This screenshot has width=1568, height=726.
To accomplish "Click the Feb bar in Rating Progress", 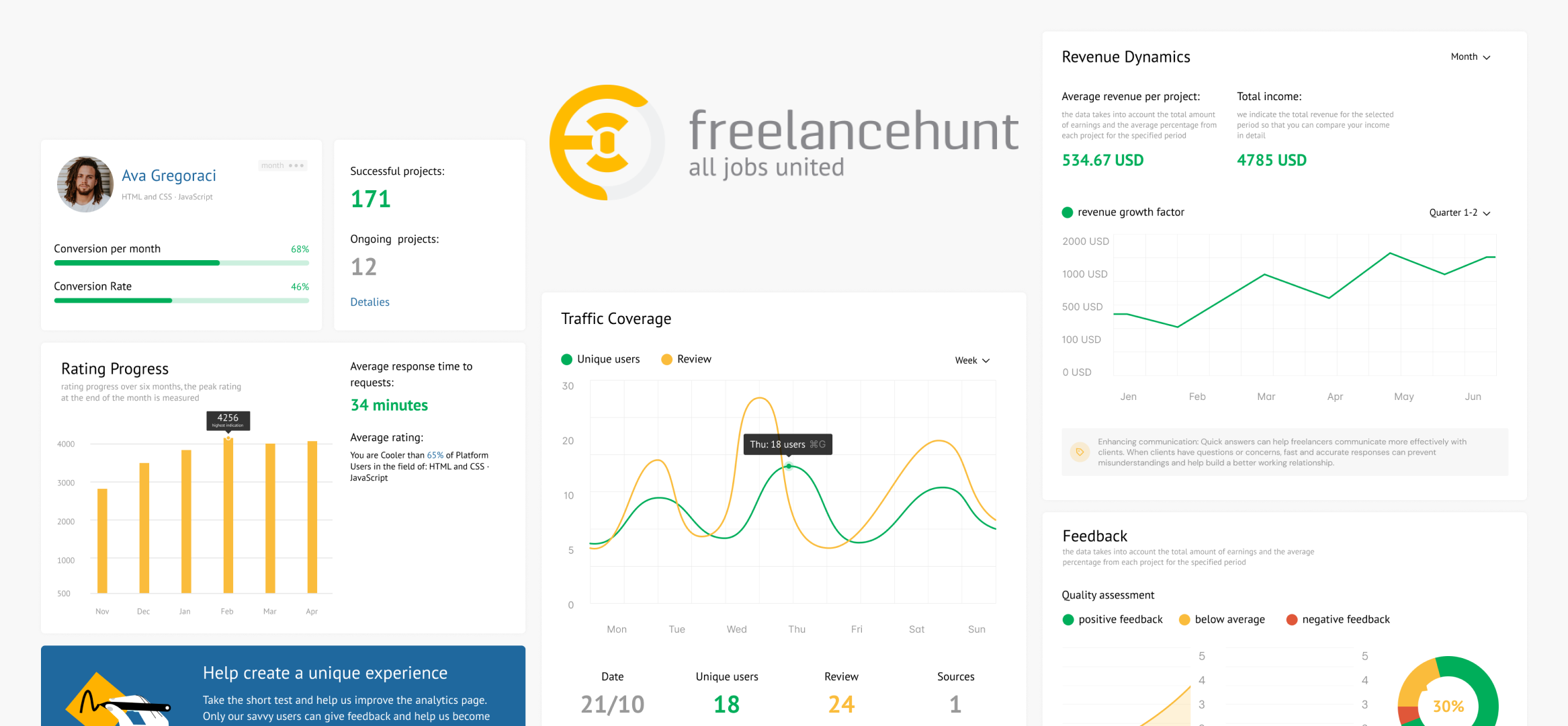I will click(228, 515).
